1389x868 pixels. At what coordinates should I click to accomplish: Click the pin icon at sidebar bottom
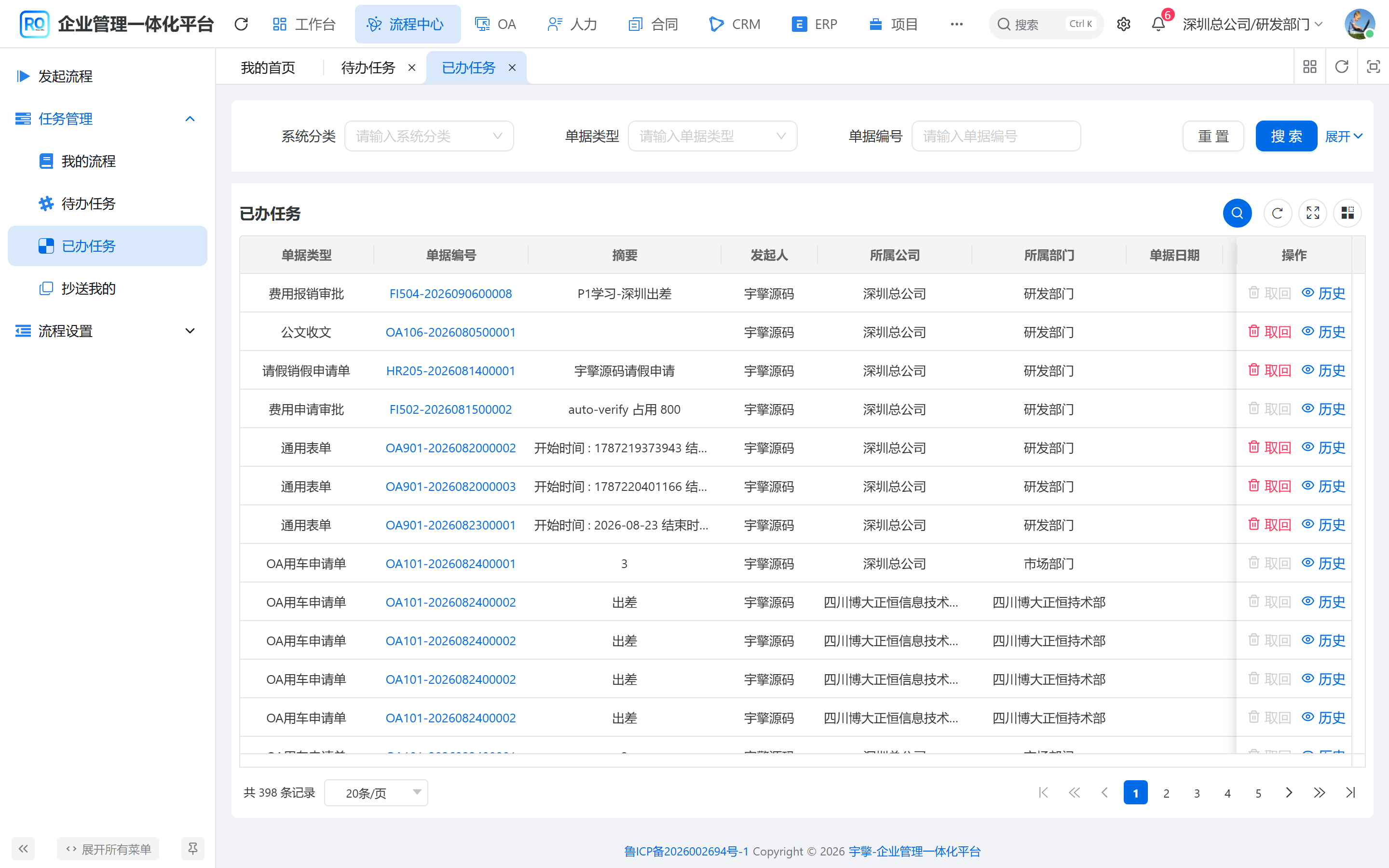[193, 849]
